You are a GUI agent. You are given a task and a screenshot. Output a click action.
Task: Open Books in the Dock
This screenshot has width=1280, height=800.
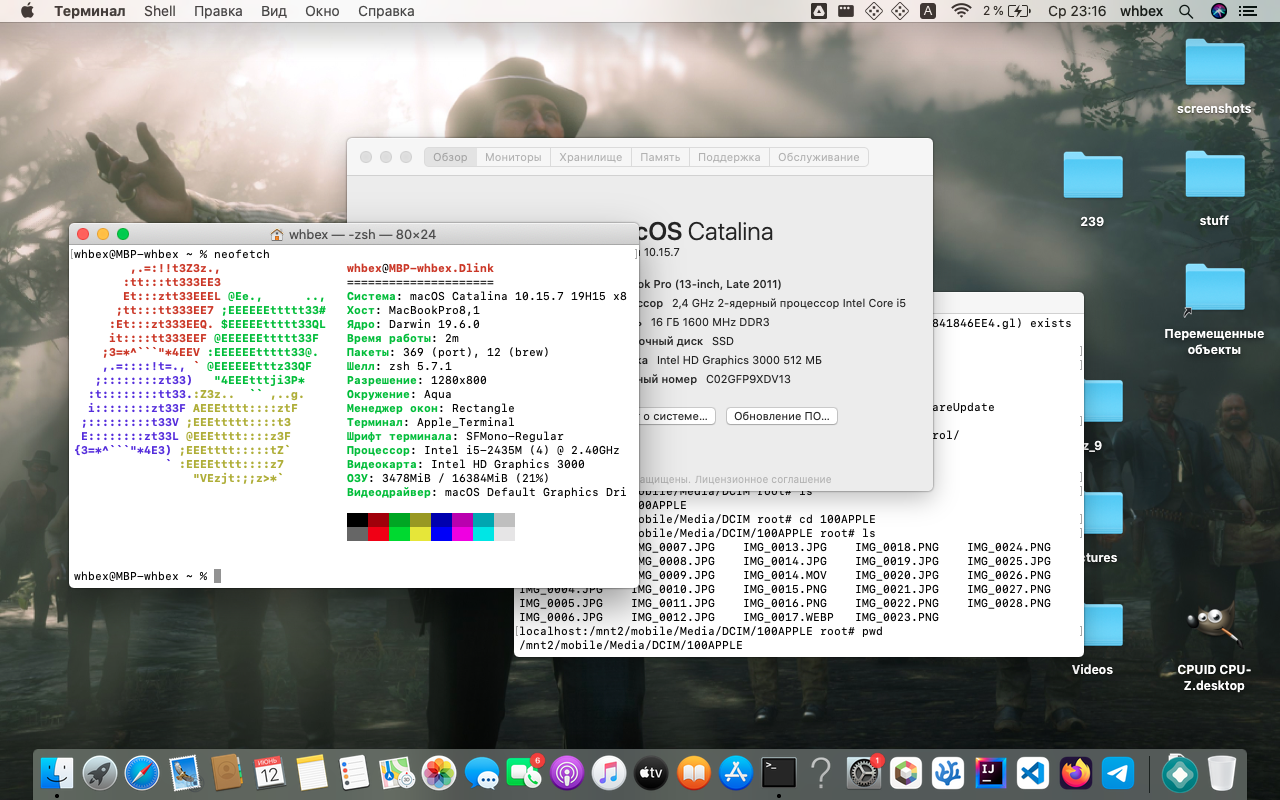694,773
